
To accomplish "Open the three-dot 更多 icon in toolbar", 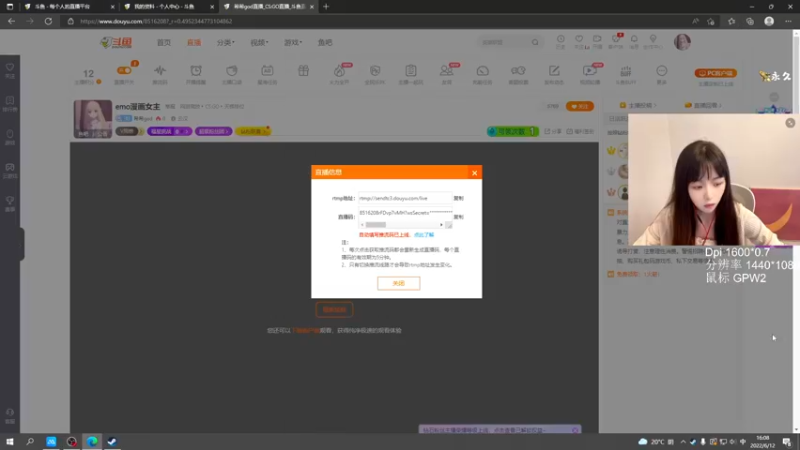I will coord(662,73).
